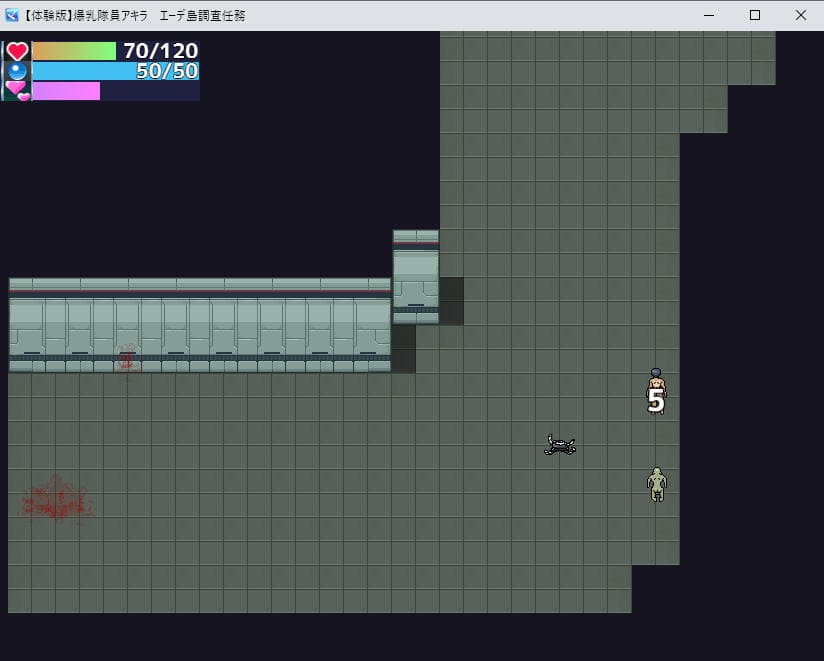The image size is (824, 661).
Task: Click the large blood splatter on floor
Action: click(x=56, y=499)
